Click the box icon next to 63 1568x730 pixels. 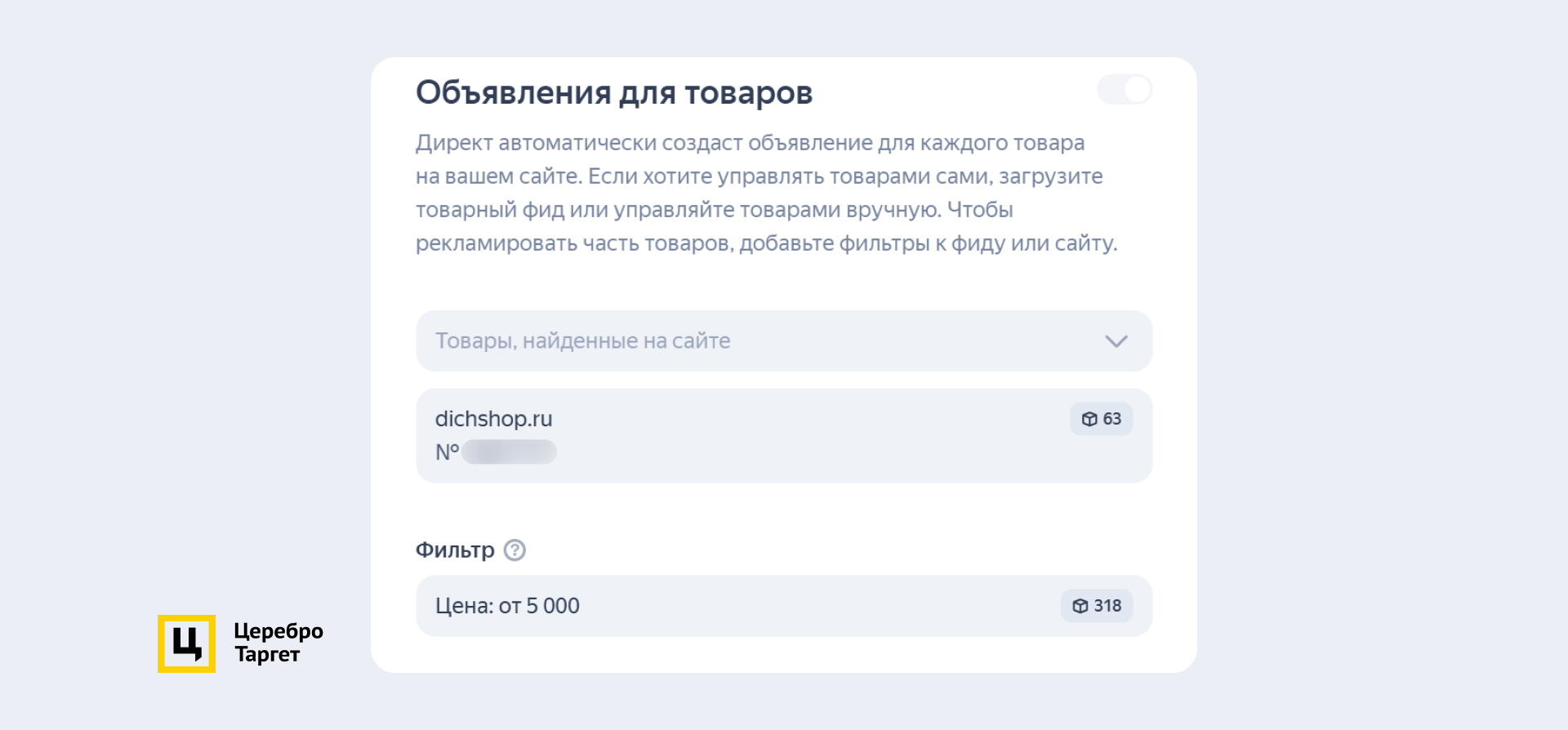pos(1089,419)
